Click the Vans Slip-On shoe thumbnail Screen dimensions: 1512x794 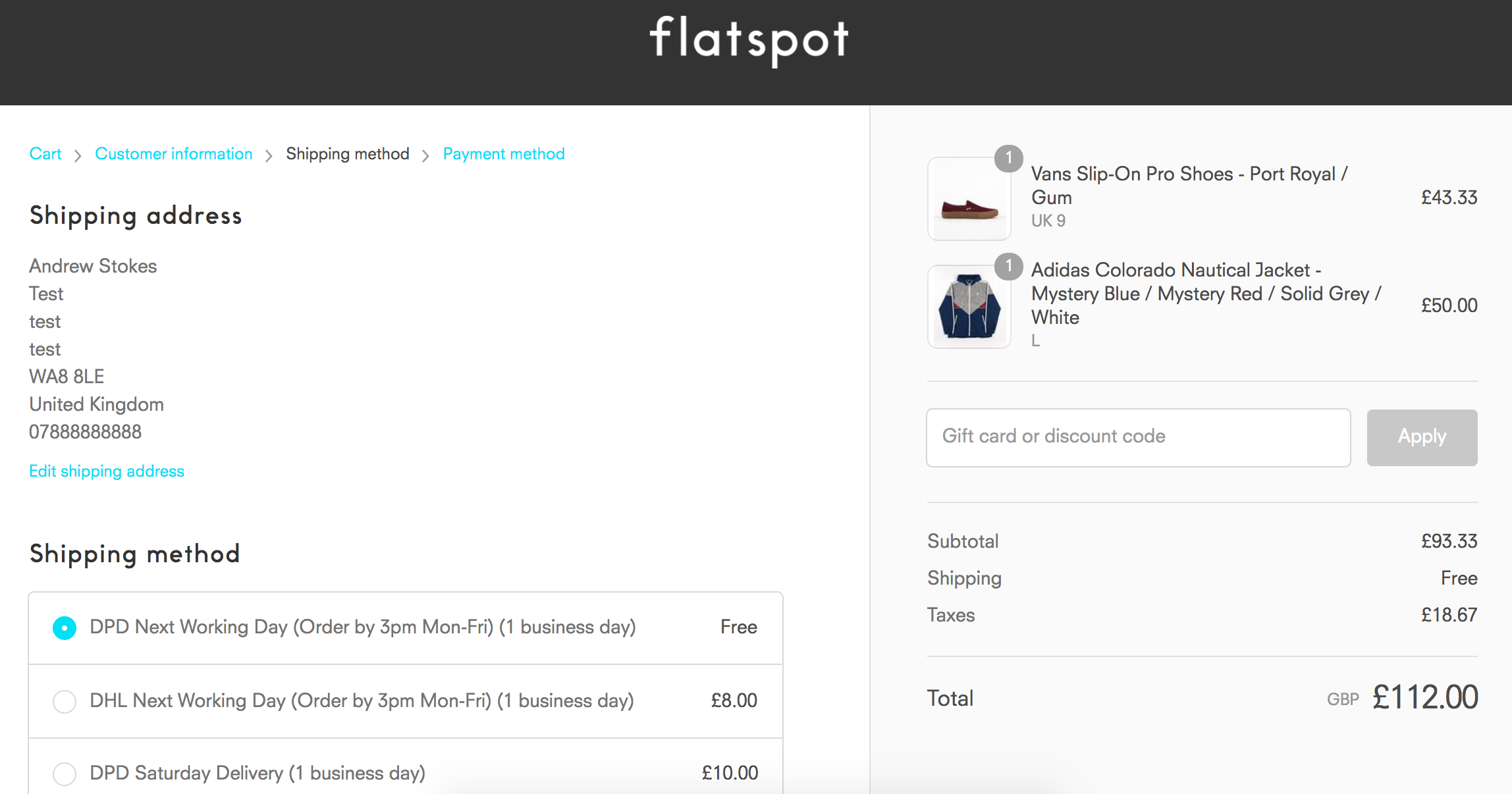coord(969,199)
